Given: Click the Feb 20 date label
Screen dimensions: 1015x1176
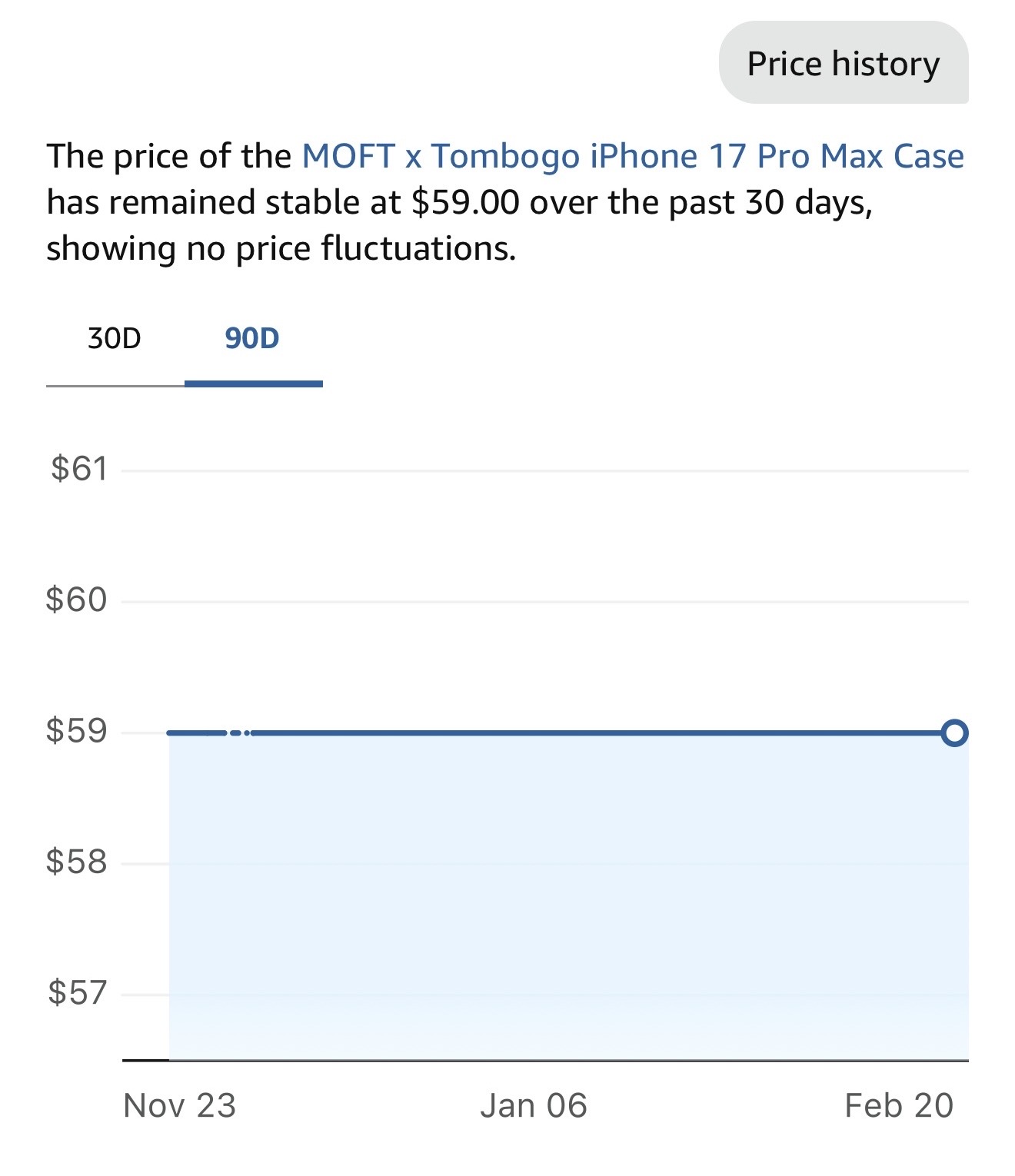Looking at the screenshot, I should click(899, 1106).
